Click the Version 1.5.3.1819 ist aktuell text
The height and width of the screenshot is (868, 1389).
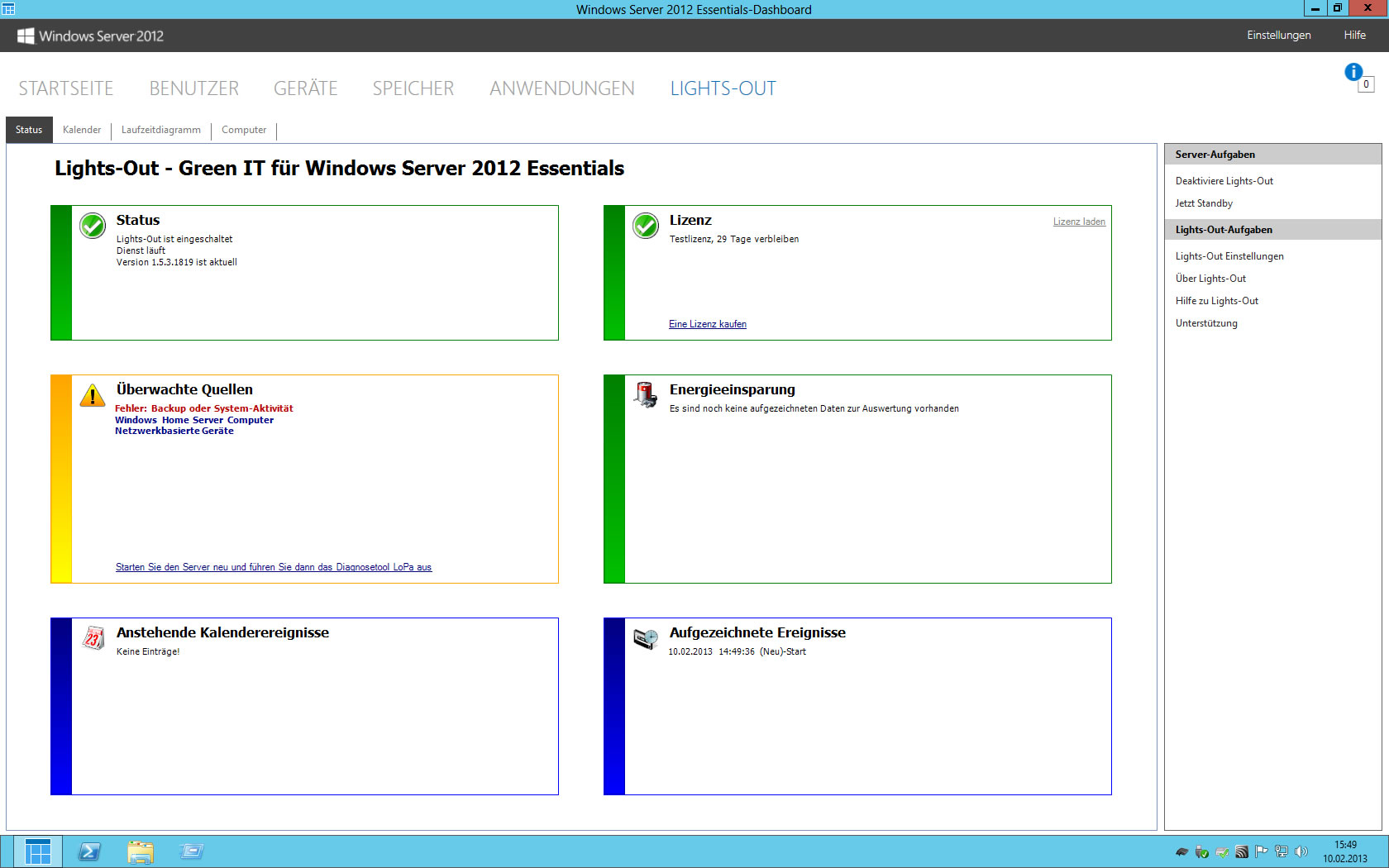[x=177, y=262]
